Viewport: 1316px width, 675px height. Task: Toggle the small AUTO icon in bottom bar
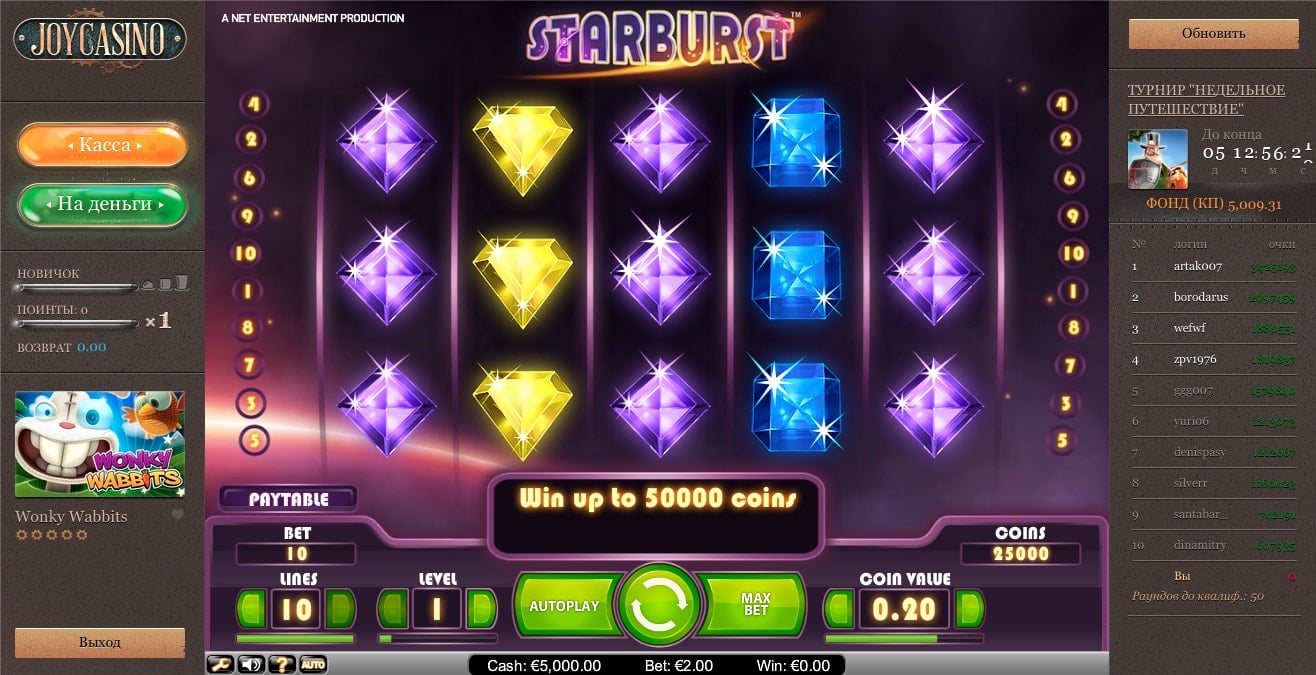[313, 664]
